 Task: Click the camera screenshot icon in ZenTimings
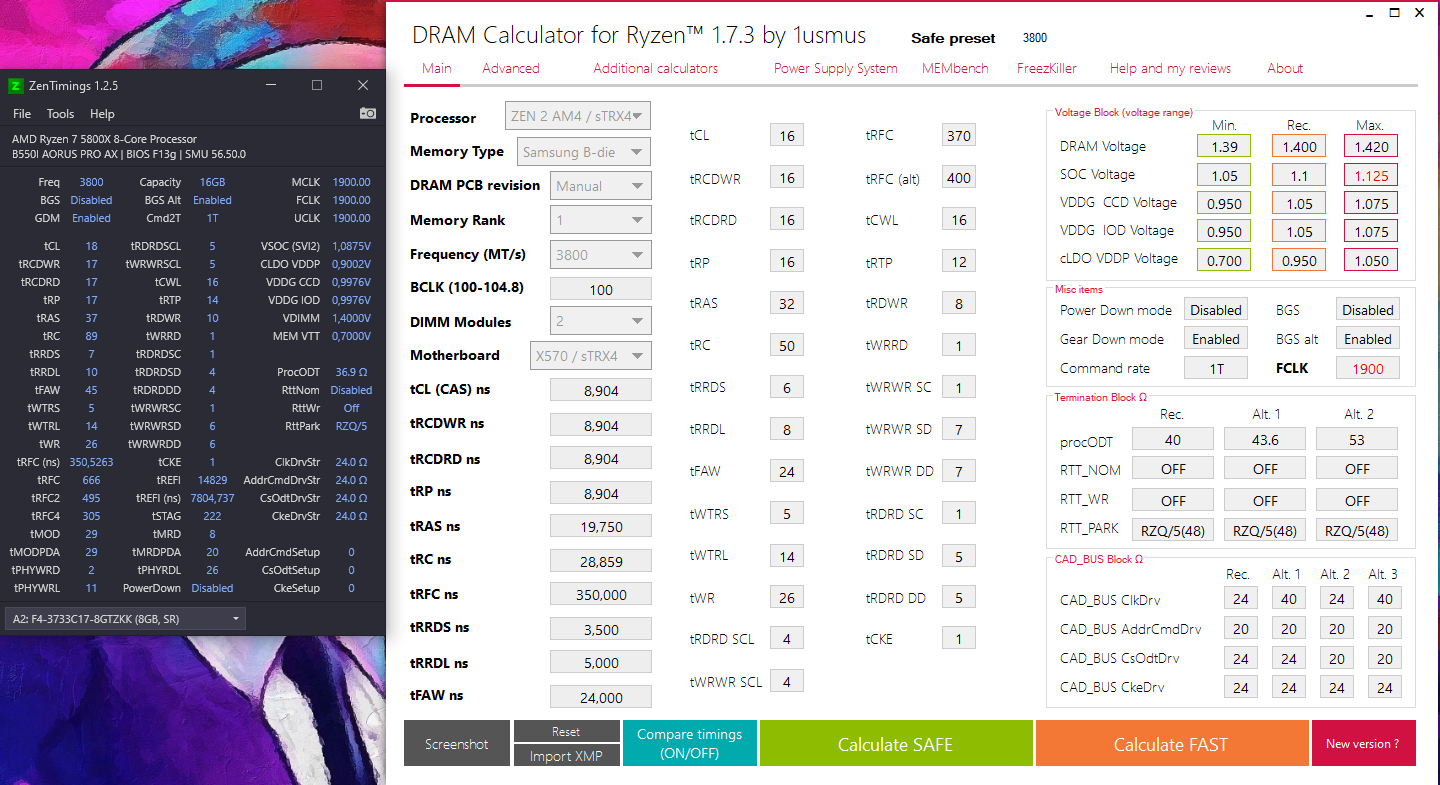click(368, 114)
